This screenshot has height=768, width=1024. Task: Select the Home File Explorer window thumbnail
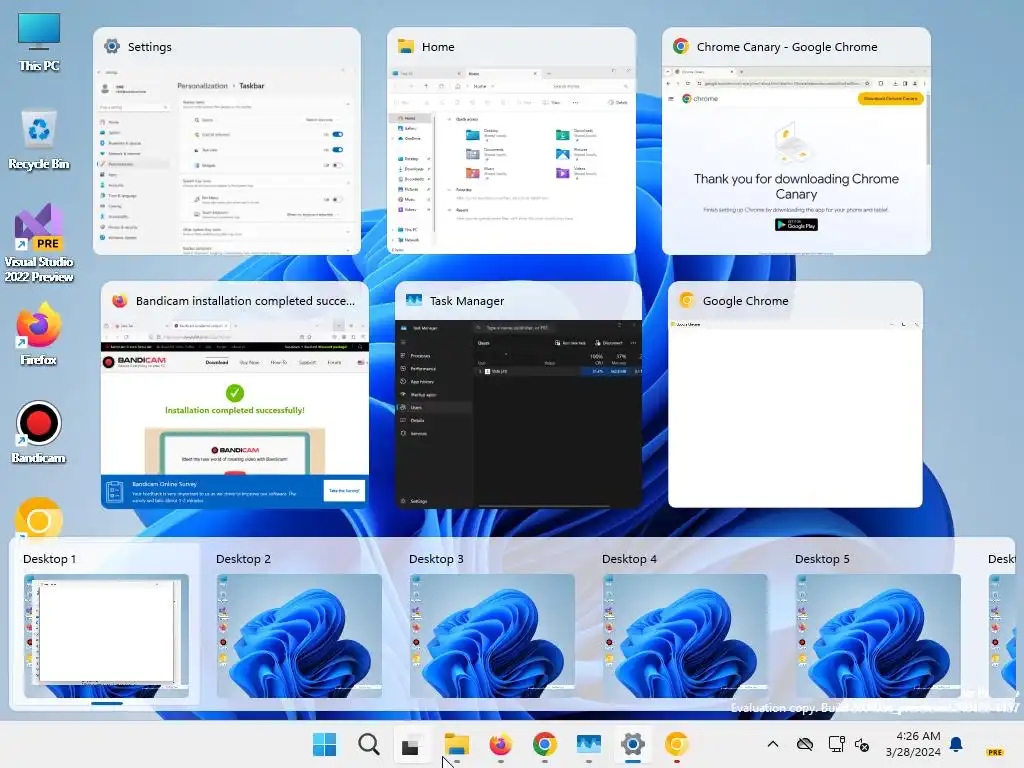pos(511,140)
